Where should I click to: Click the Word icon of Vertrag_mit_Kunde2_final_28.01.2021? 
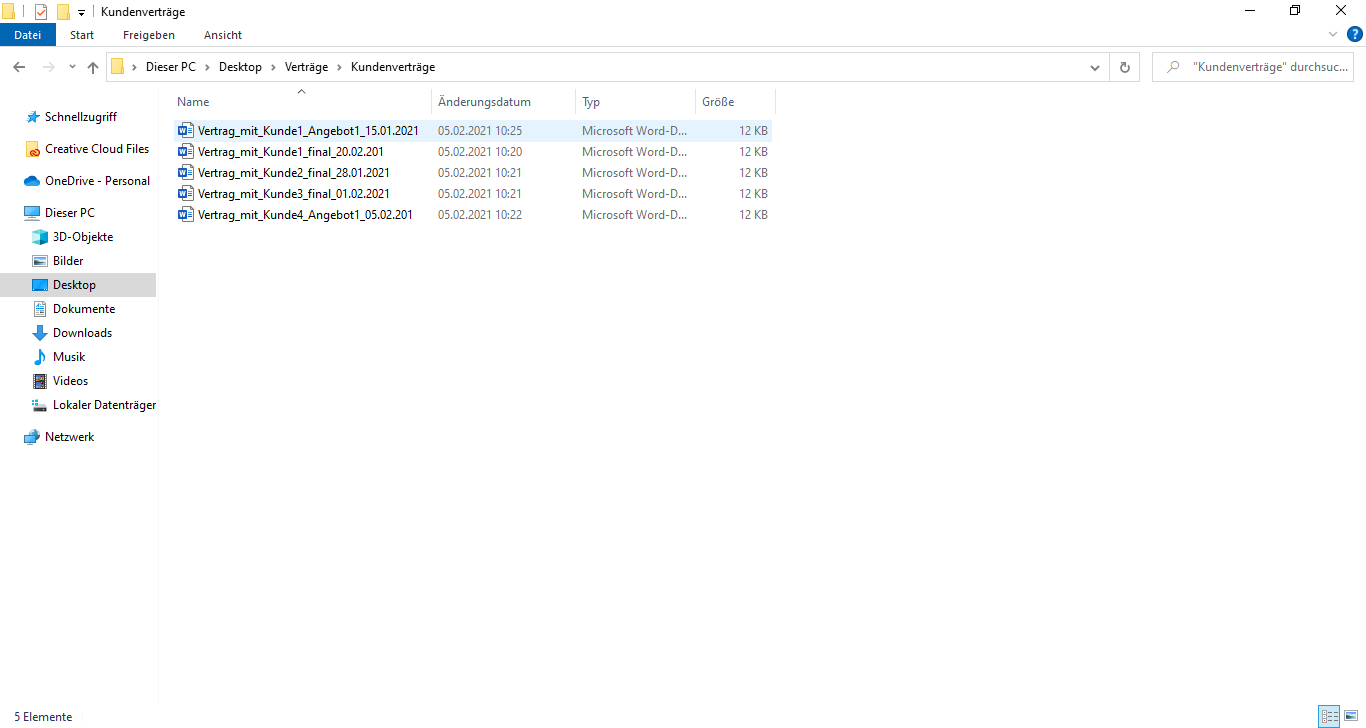click(185, 173)
